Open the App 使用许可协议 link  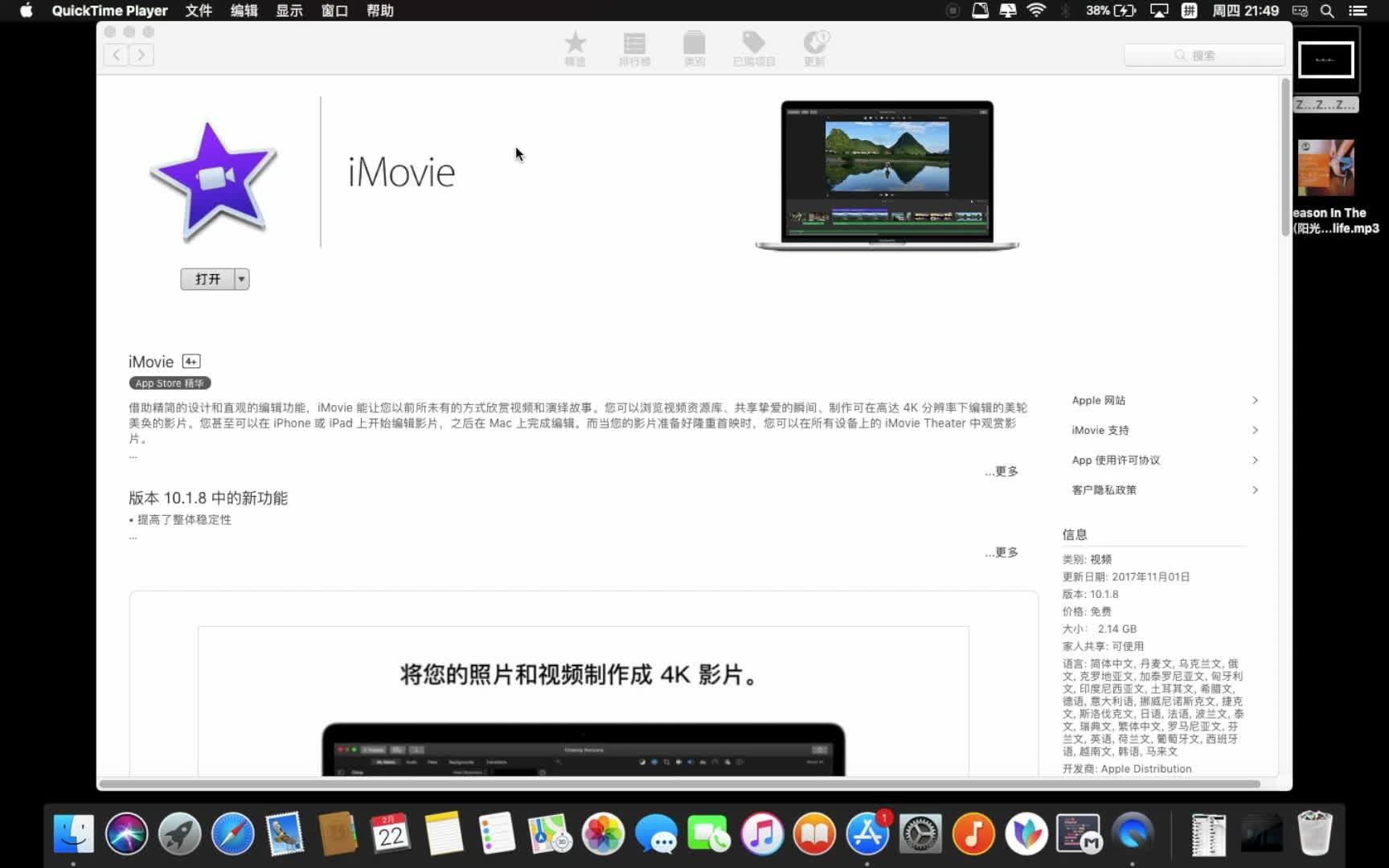click(x=1116, y=460)
